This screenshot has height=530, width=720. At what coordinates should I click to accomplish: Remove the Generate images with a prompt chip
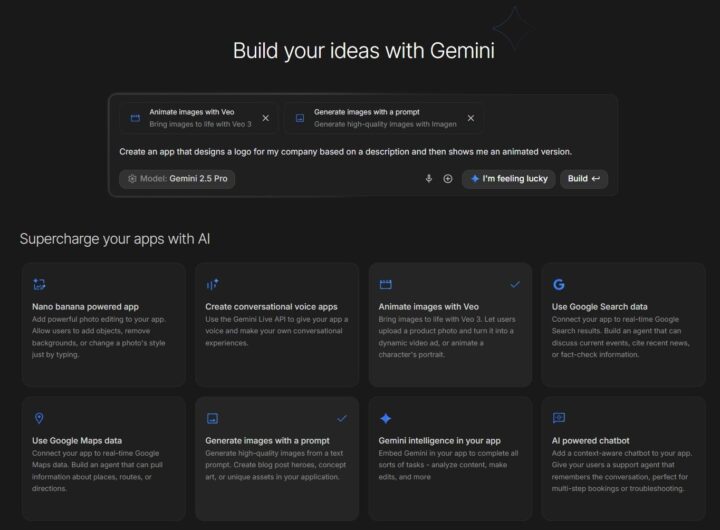(471, 118)
